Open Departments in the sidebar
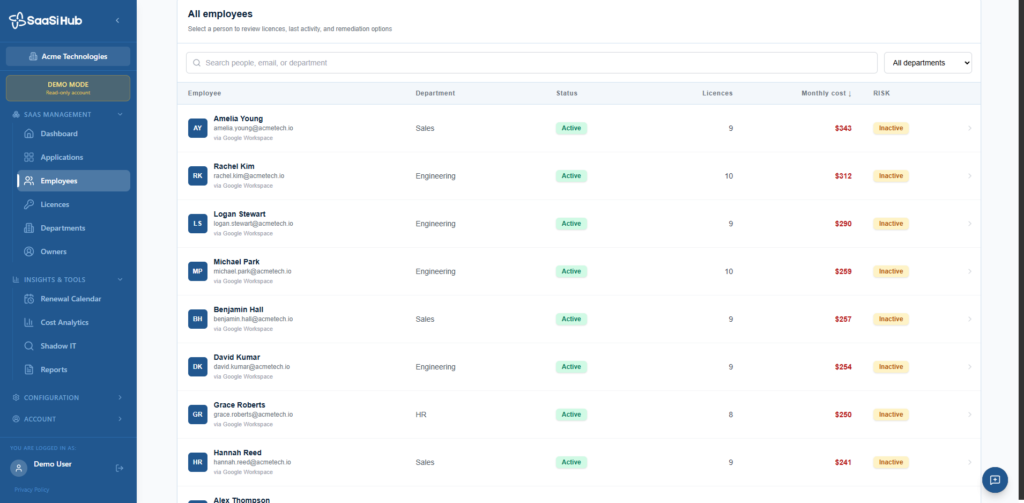 (x=74, y=228)
